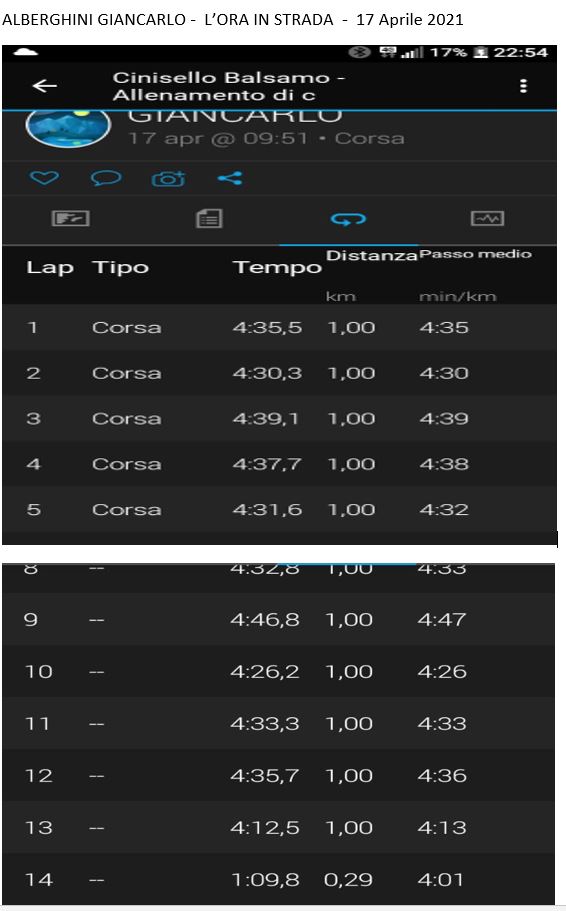The image size is (566, 911).
Task: Select lap 14 row with distance 0,29
Action: pos(278,879)
